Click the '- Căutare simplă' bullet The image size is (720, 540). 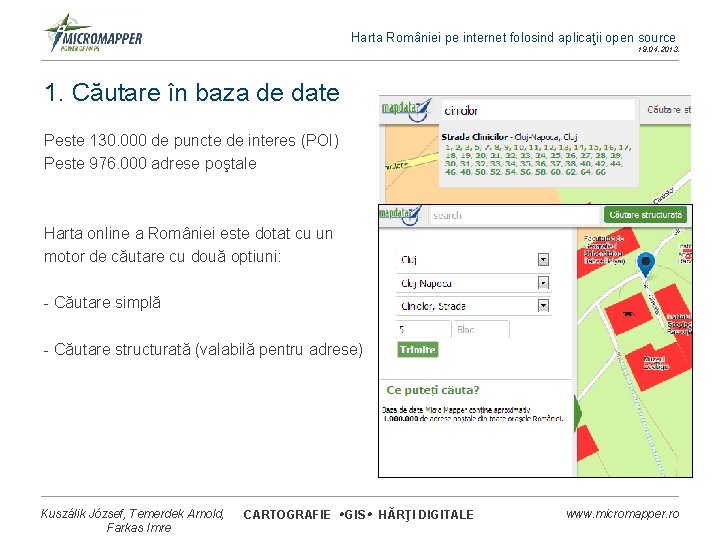pos(102,303)
